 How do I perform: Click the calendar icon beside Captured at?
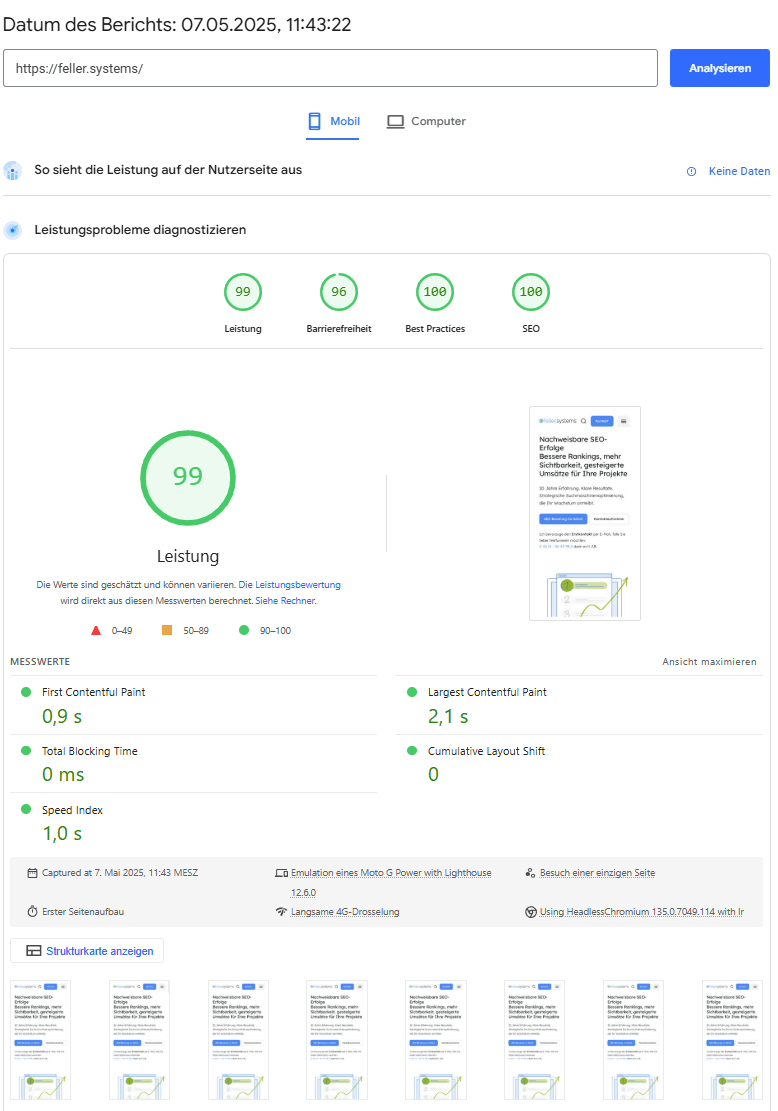tap(32, 873)
